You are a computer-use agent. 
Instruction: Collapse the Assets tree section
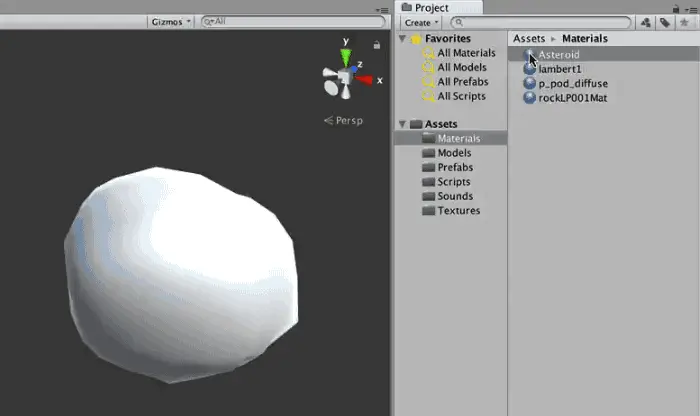pos(402,124)
